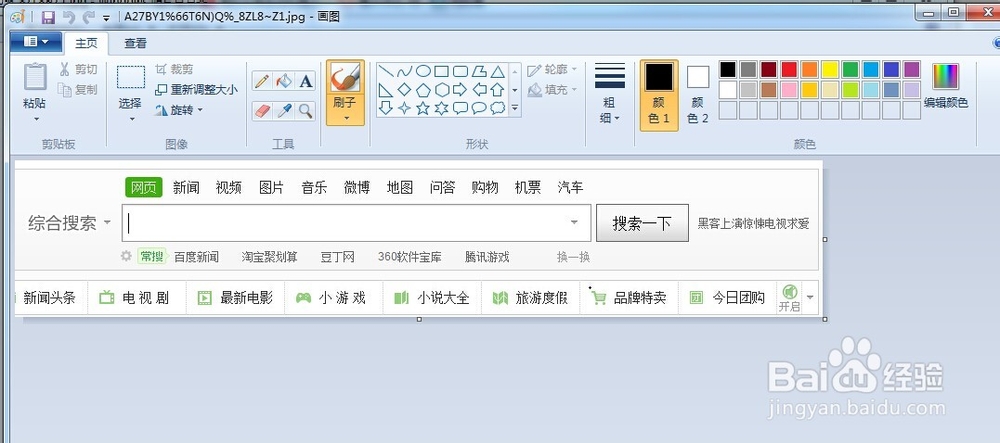Image resolution: width=1000 pixels, height=443 pixels.
Task: Activate 颜色 1 foreground color box
Action: (659, 94)
